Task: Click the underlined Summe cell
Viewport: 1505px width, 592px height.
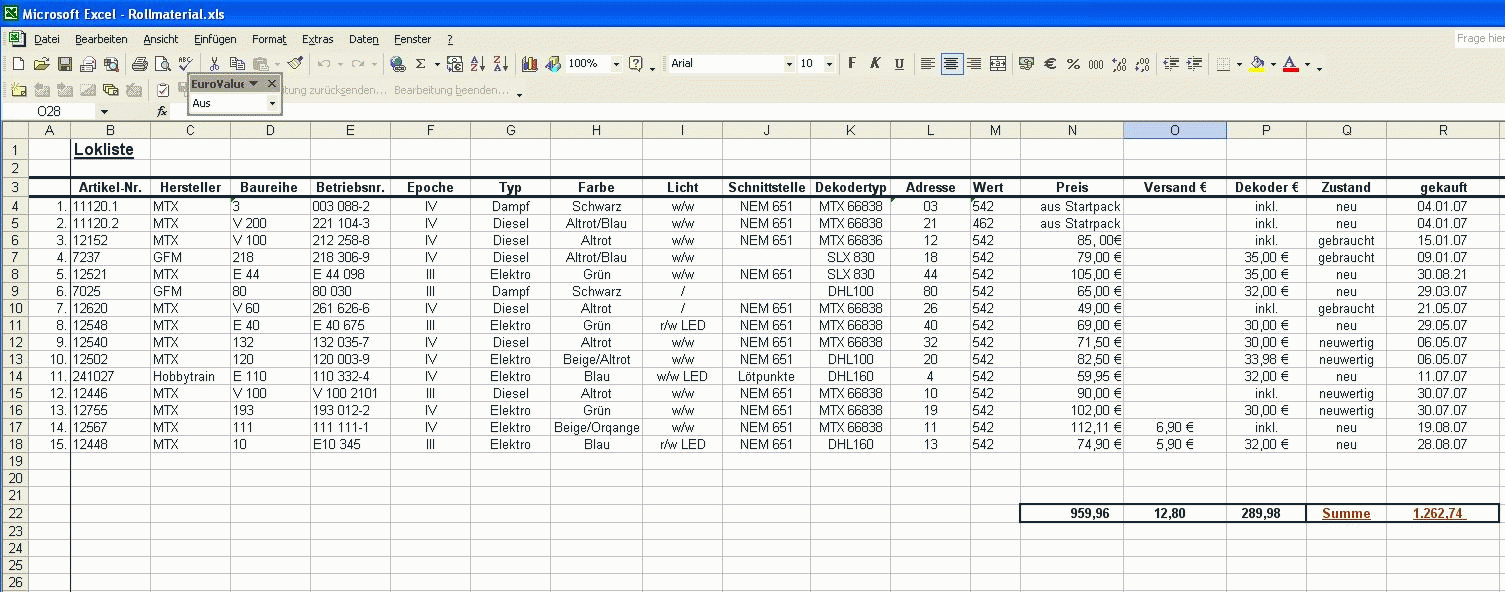Action: [1346, 513]
